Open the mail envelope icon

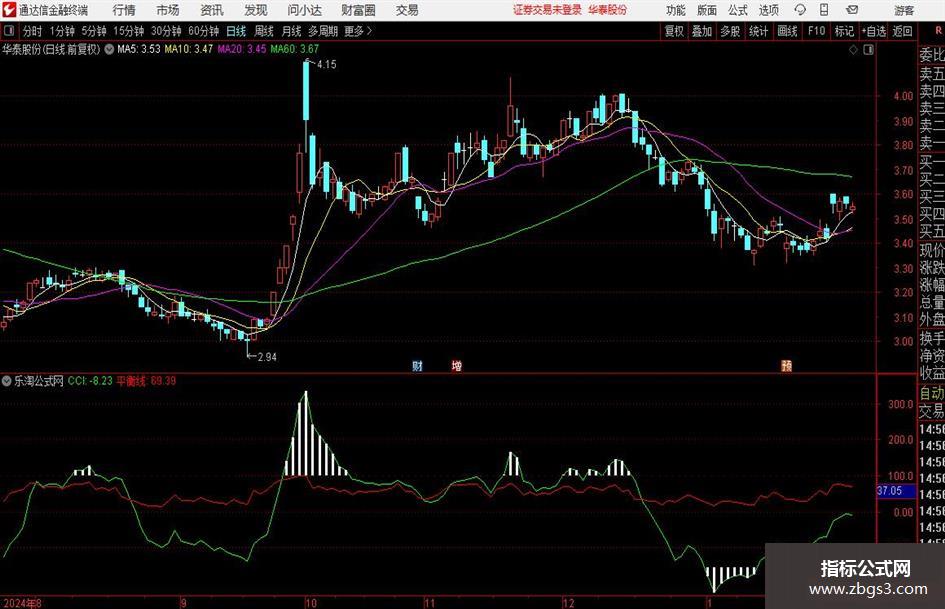click(x=852, y=10)
